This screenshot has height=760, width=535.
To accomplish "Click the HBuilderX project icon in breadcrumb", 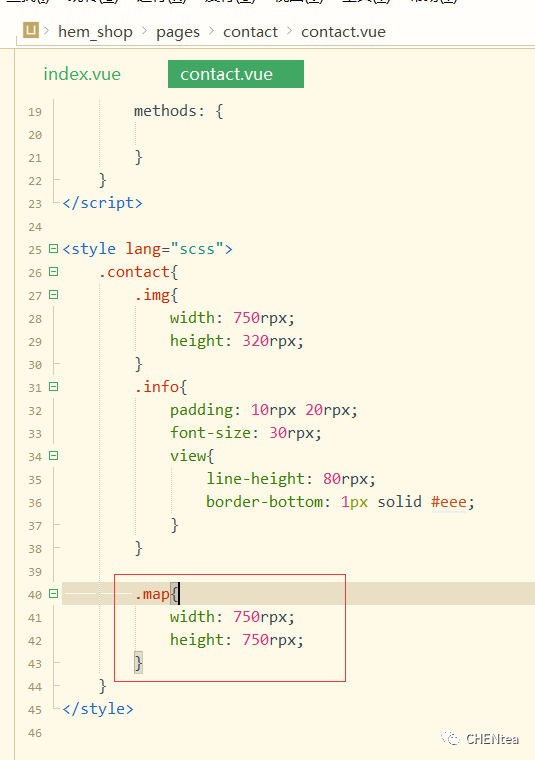I will (31, 31).
